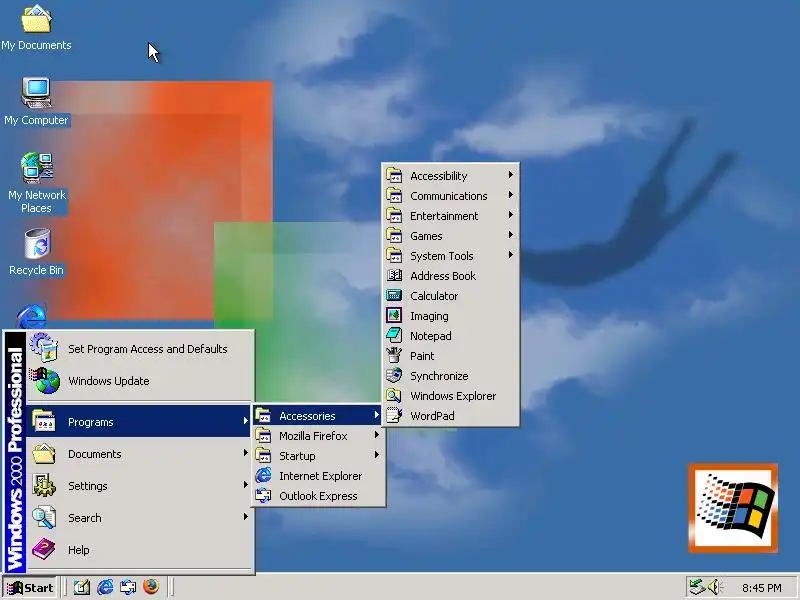Click the Calculator icon

(x=394, y=295)
